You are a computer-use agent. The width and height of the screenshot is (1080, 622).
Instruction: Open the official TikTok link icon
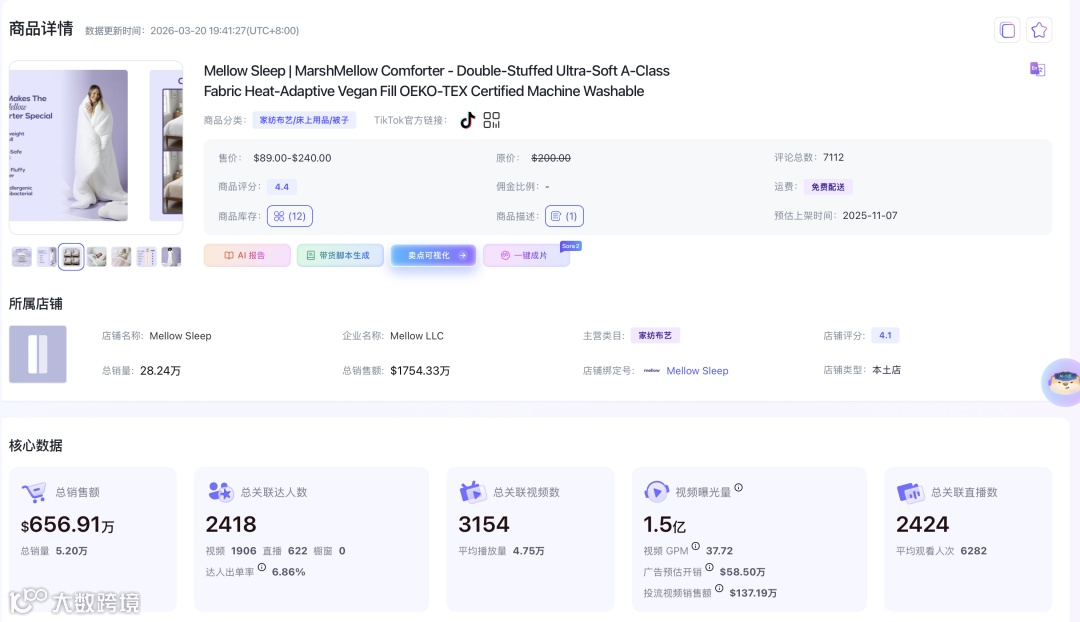click(468, 120)
